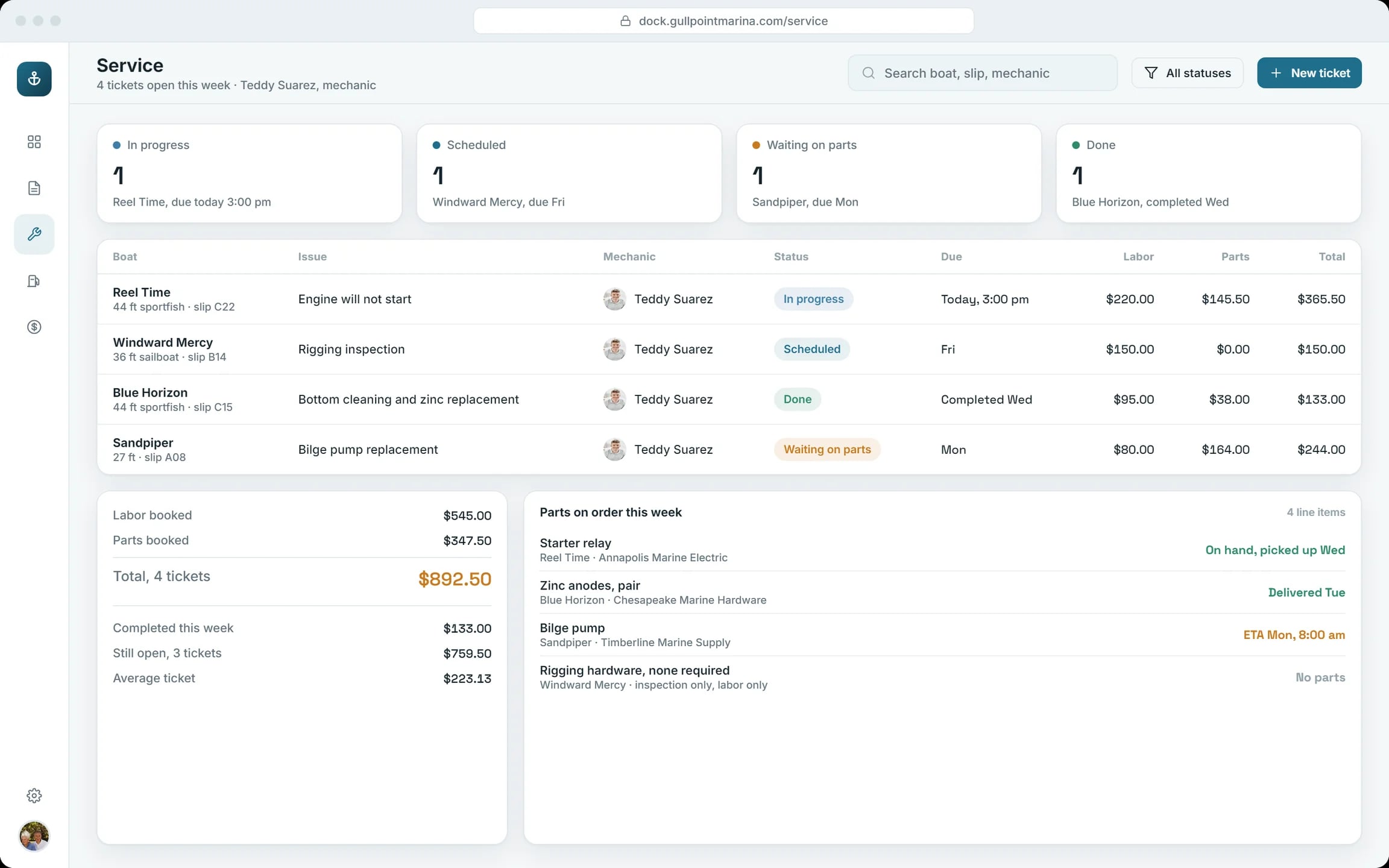The width and height of the screenshot is (1389, 868).
Task: Click the $365.50 total for Reel Time
Action: [x=1321, y=299]
